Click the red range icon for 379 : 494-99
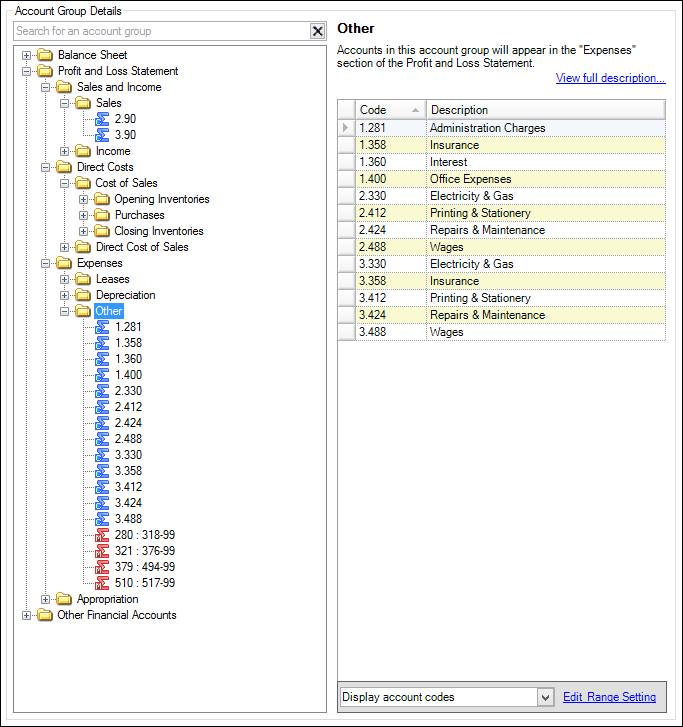Image resolution: width=683 pixels, height=727 pixels. click(x=101, y=567)
